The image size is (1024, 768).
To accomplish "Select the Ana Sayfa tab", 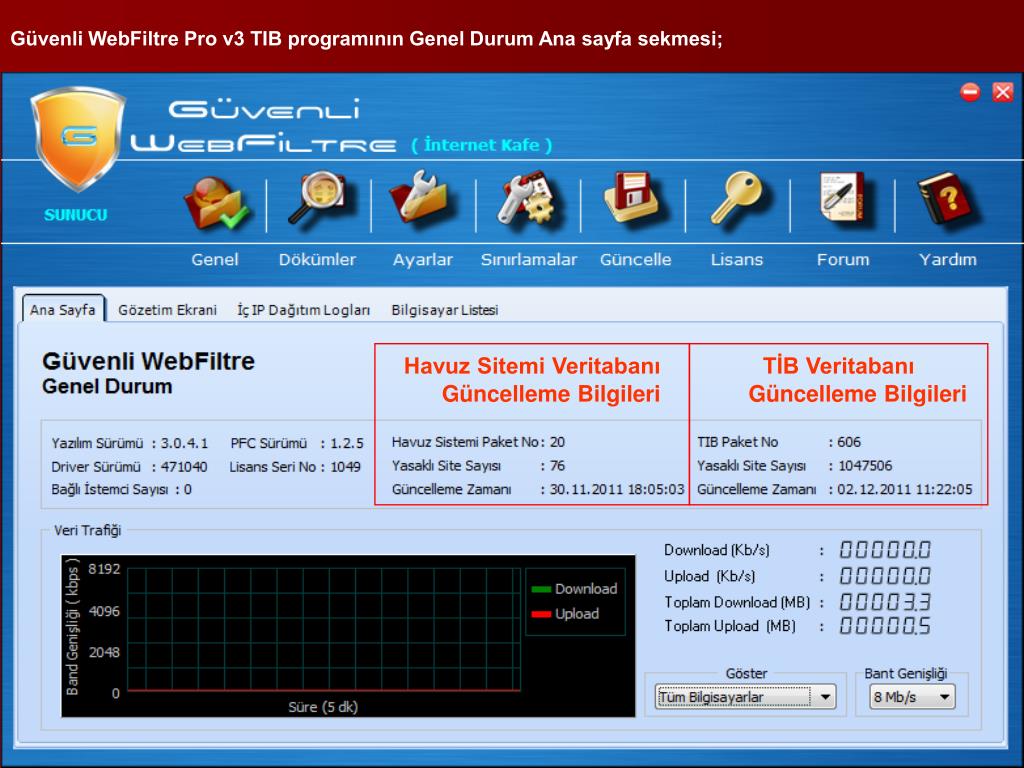I will (63, 310).
